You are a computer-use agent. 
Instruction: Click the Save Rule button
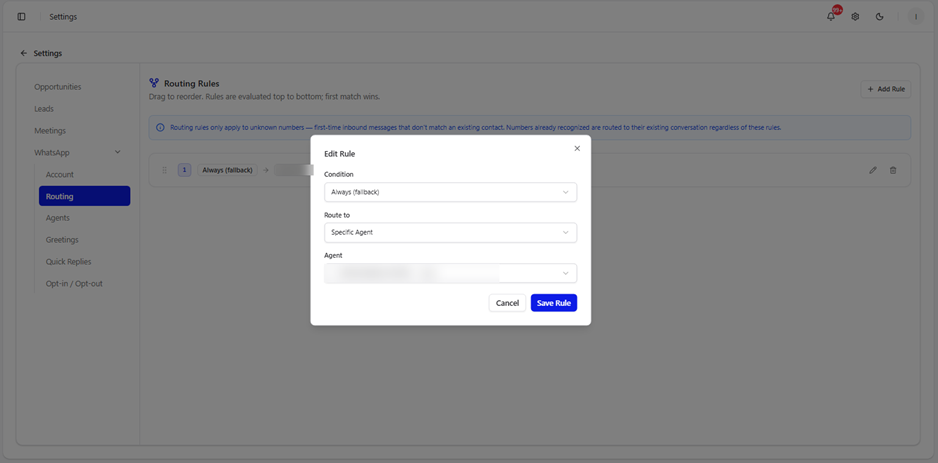click(x=554, y=303)
